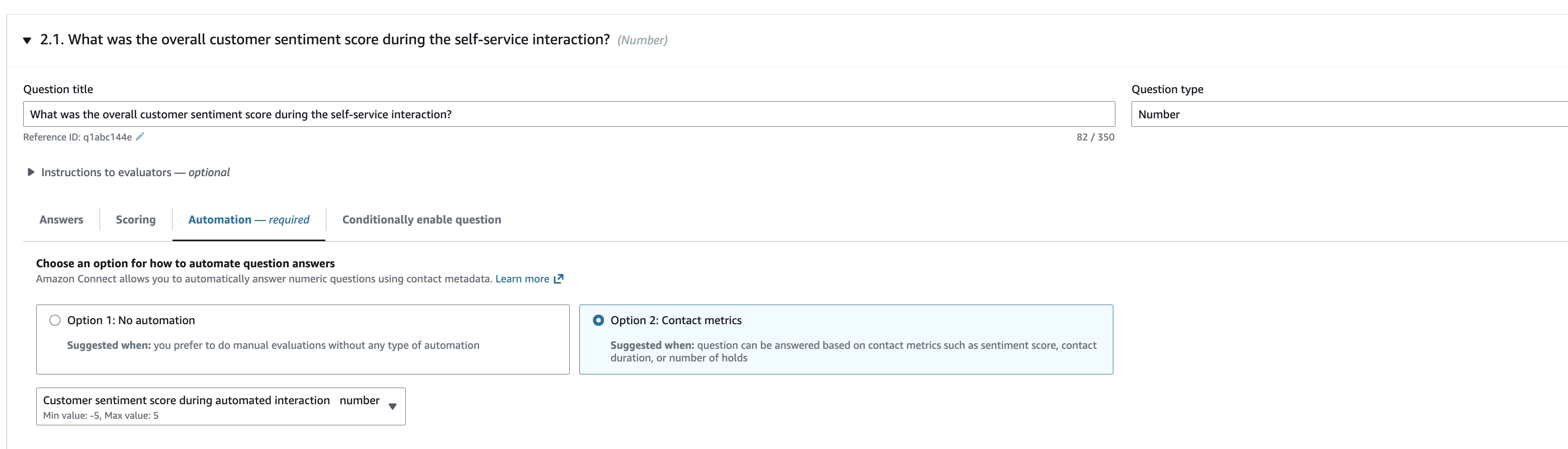Expand Instructions to evaluators section
Viewport: 1568px width, 449px height.
click(31, 173)
